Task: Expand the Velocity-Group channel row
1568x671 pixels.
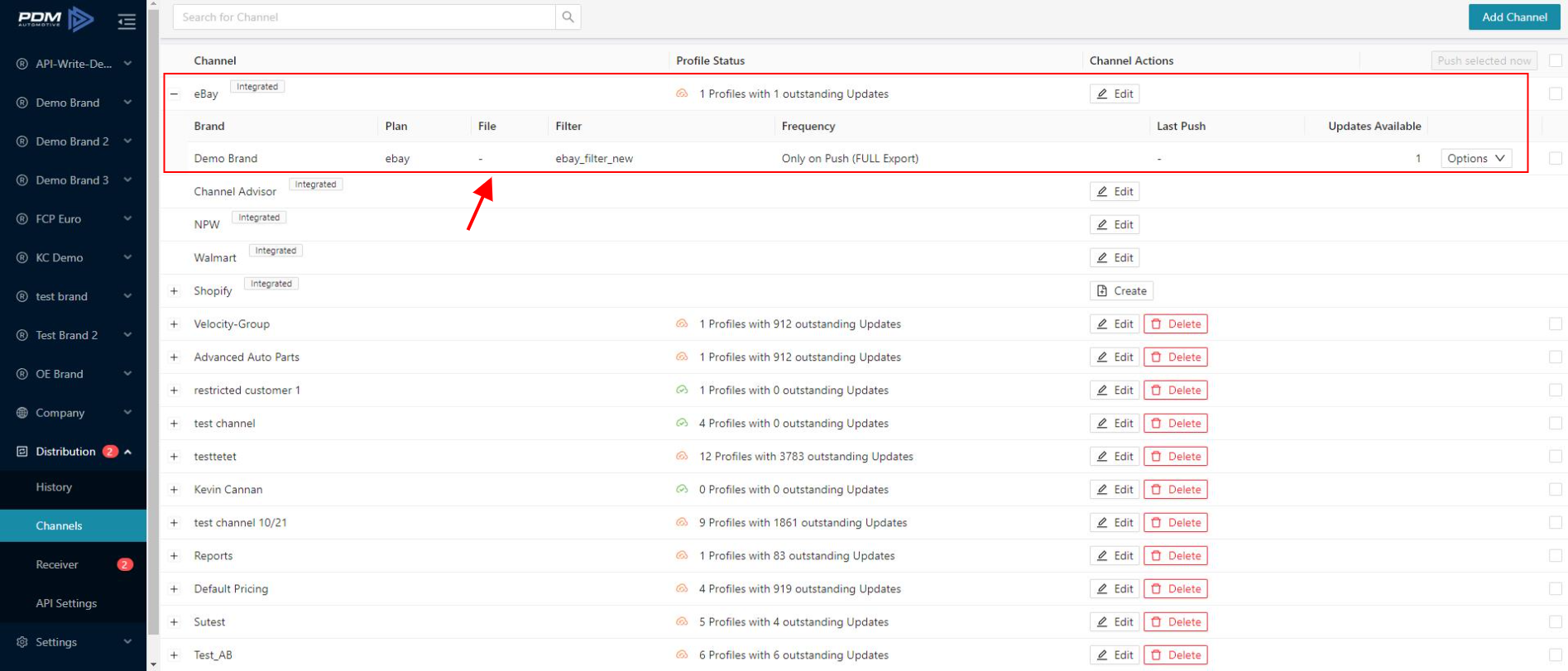Action: [x=174, y=324]
